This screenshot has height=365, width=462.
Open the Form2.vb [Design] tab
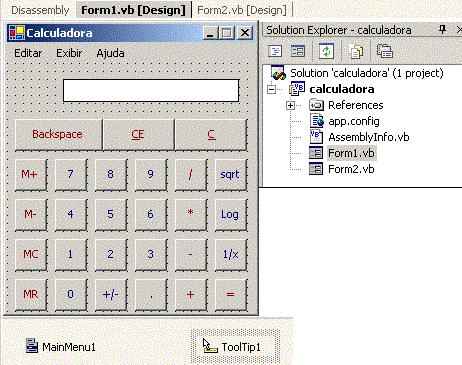click(x=242, y=10)
